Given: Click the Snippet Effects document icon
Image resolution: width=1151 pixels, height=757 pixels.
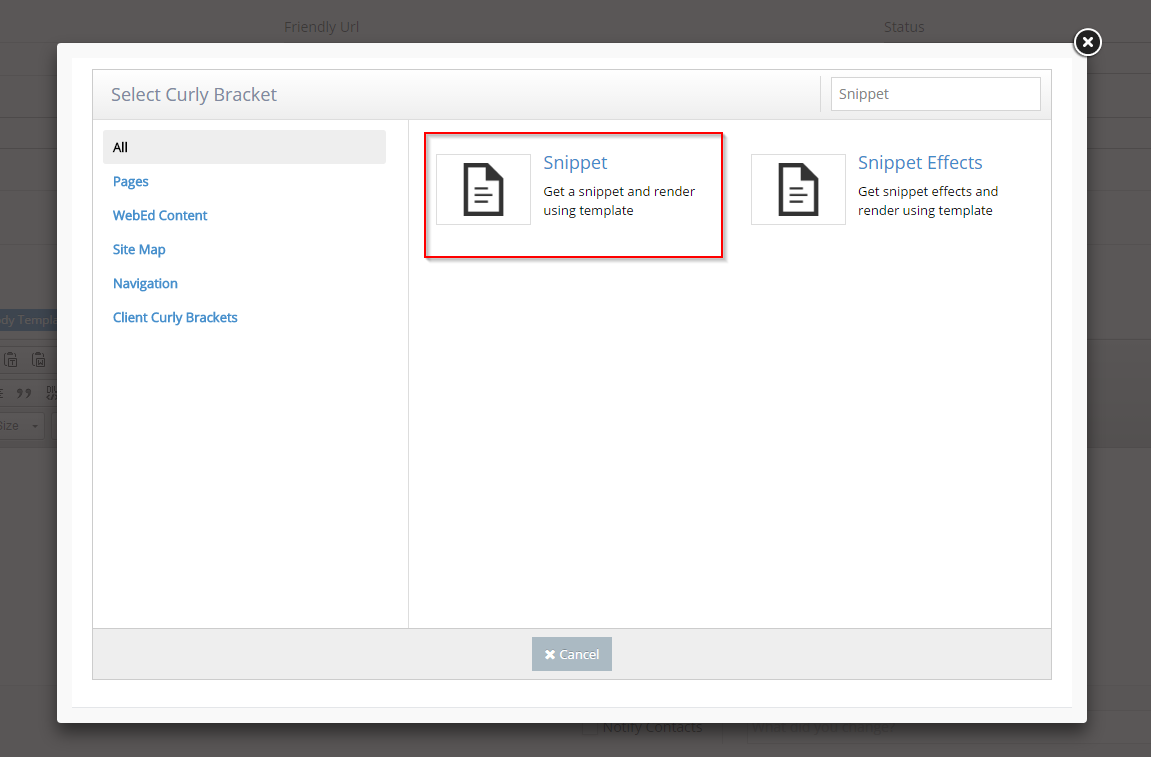Looking at the screenshot, I should pos(798,189).
